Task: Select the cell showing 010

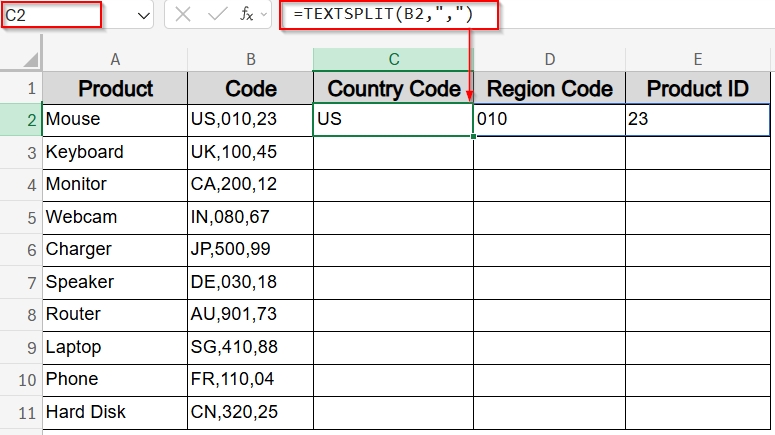Action: 549,120
